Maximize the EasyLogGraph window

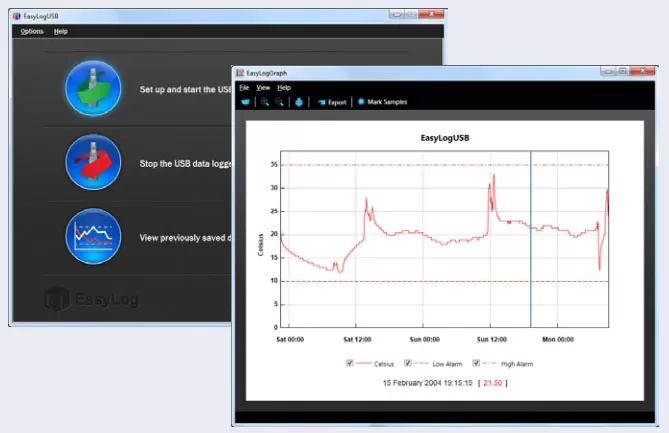pyautogui.click(x=623, y=71)
